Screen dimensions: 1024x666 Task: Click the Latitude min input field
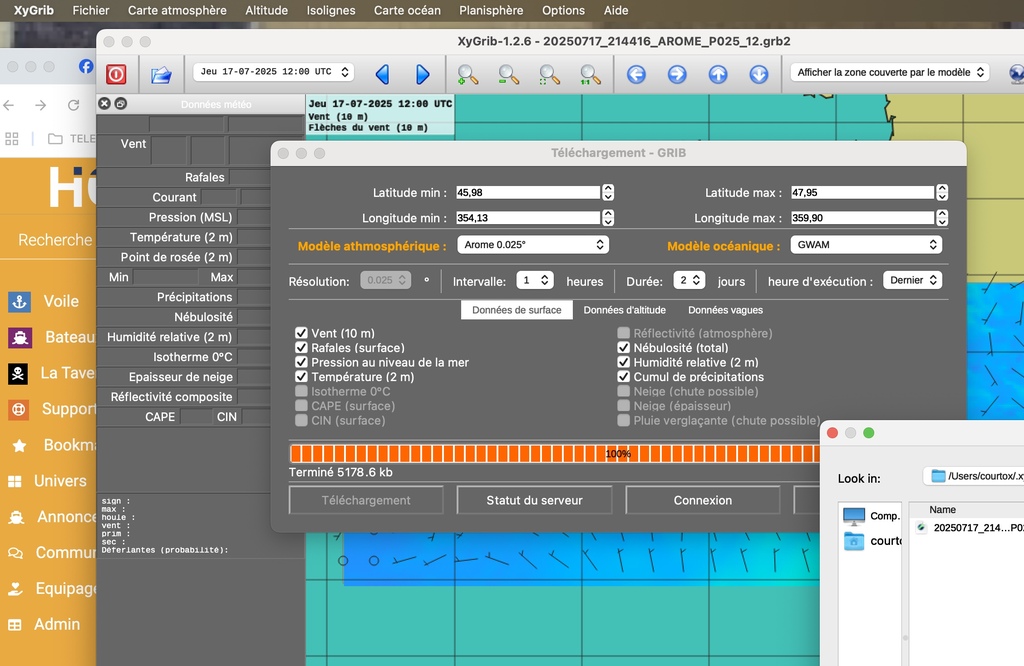528,193
